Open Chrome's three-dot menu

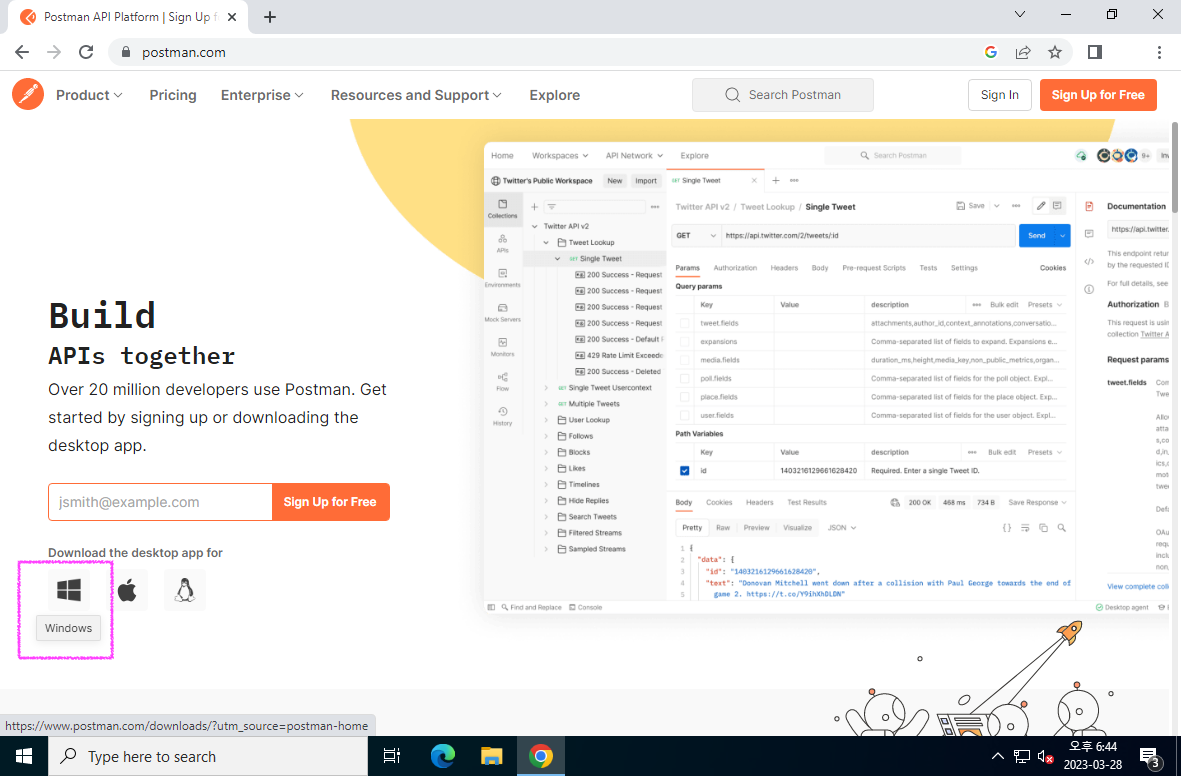tap(1159, 52)
